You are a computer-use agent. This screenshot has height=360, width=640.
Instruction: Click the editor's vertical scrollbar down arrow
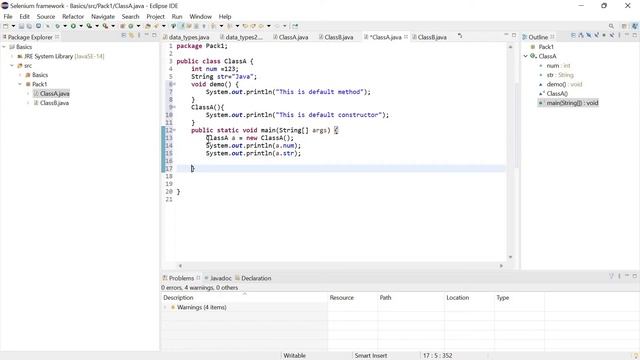click(x=510, y=257)
